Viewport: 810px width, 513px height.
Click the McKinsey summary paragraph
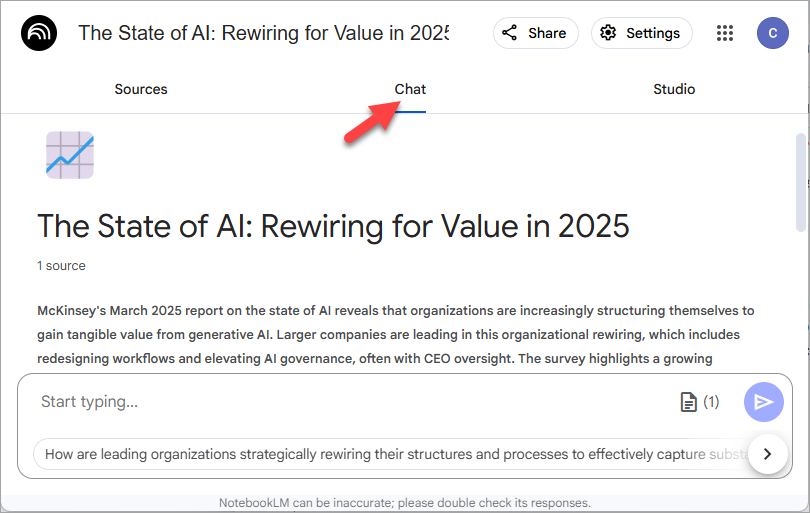396,335
